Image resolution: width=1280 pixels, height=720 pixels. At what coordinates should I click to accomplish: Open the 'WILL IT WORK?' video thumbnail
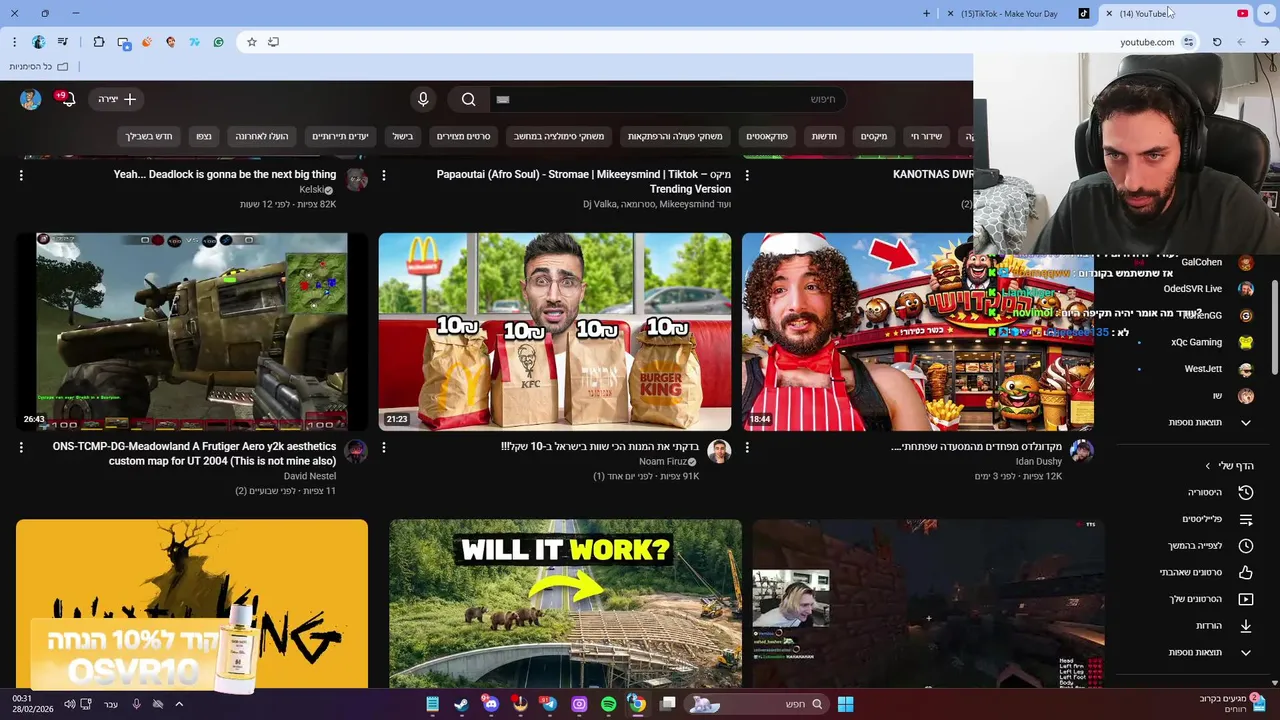coord(565,604)
